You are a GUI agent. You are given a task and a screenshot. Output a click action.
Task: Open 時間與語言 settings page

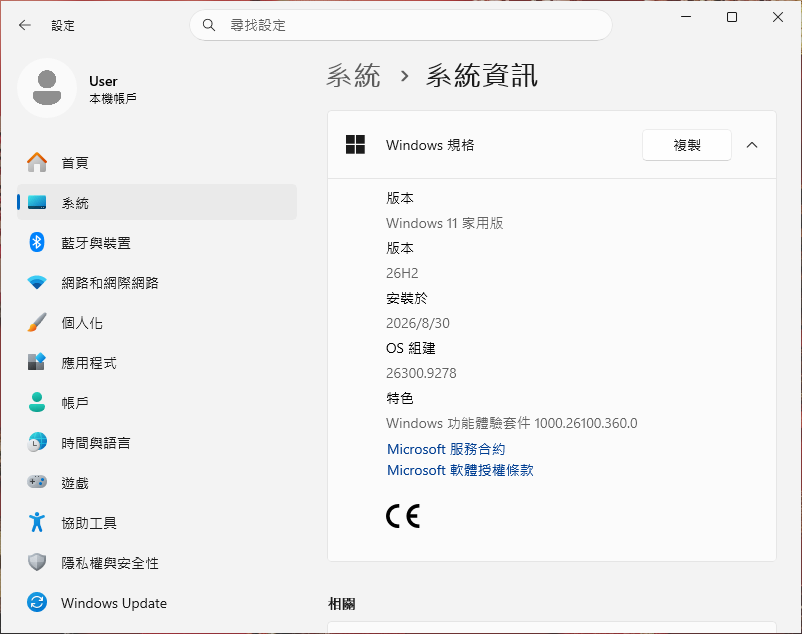click(x=157, y=442)
